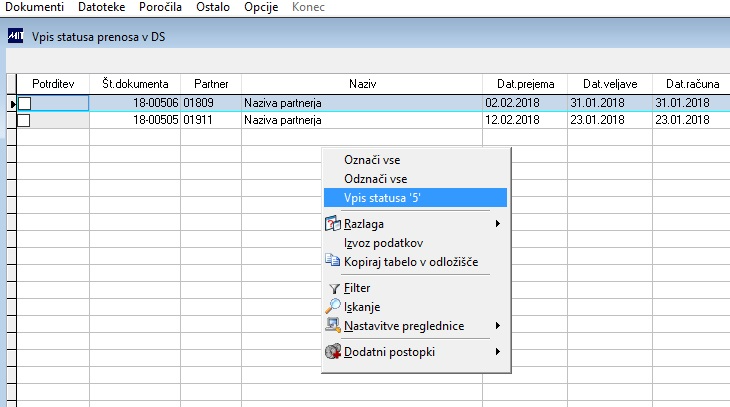
Task: Click partner code 01911
Action: tap(198, 120)
